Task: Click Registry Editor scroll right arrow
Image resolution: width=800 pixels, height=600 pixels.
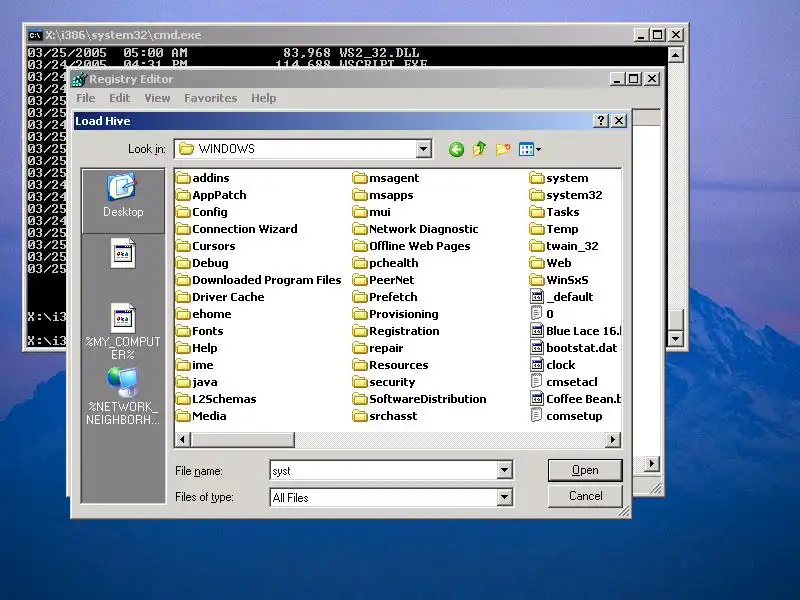Action: point(652,464)
